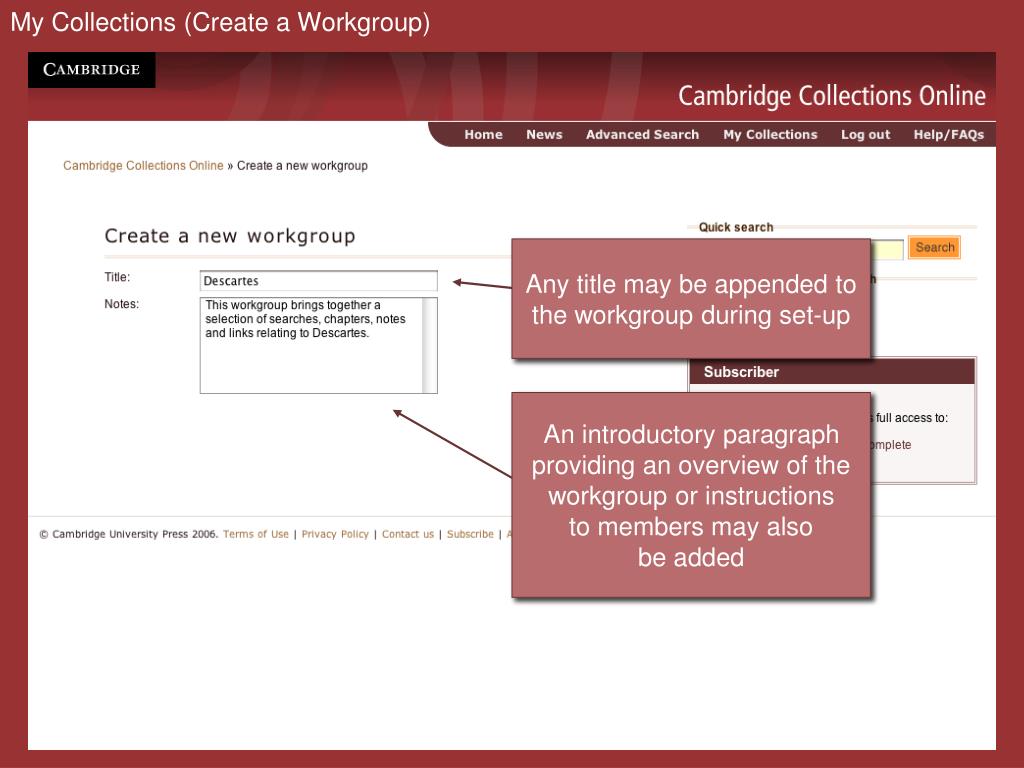This screenshot has width=1024, height=768.
Task: Click the Quick search label
Action: tap(736, 227)
